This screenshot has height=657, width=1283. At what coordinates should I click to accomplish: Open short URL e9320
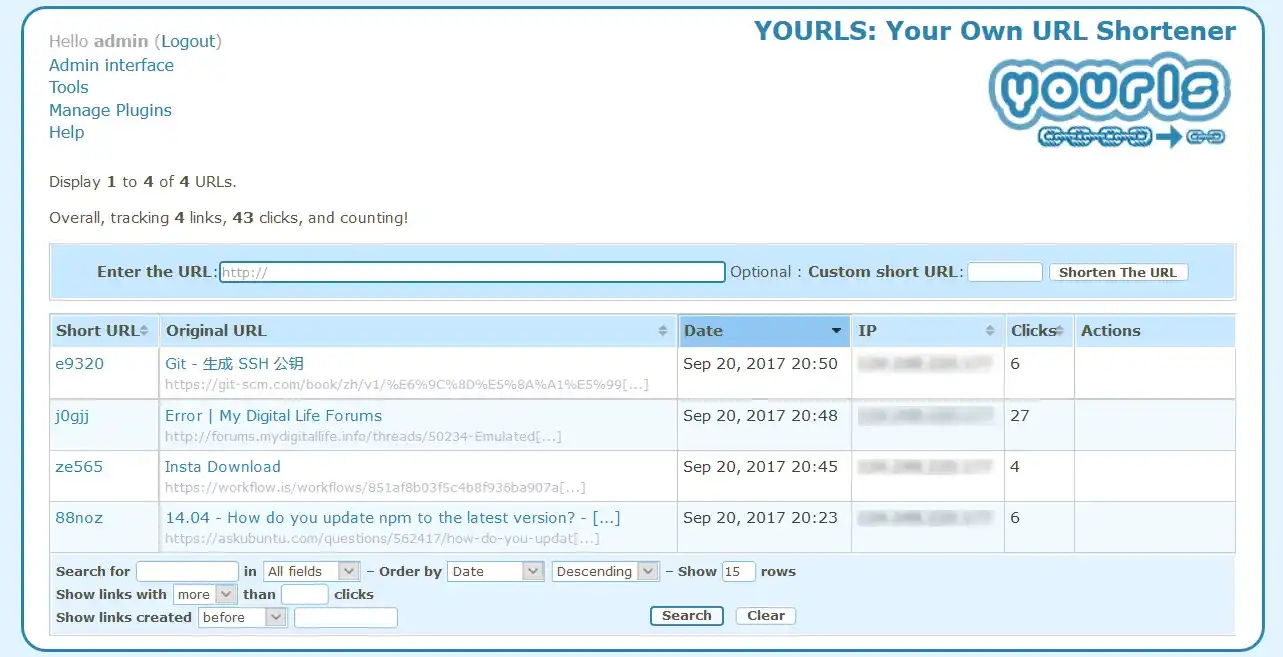pos(80,364)
